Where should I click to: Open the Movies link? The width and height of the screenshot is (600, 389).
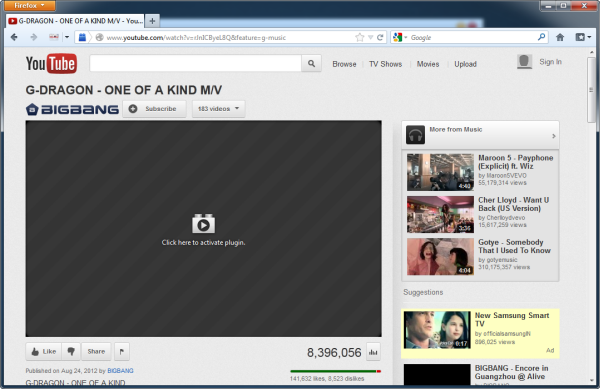click(x=428, y=64)
